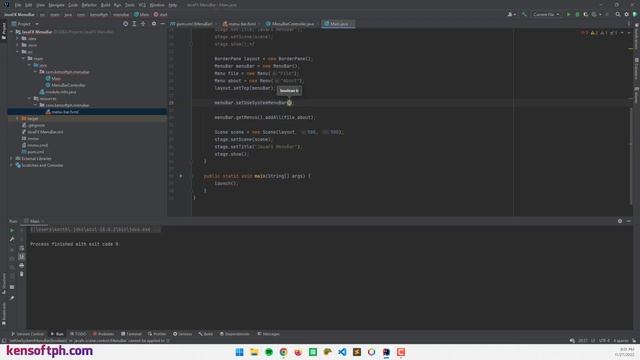
Task: Open the Build tool window
Action: coord(206,334)
